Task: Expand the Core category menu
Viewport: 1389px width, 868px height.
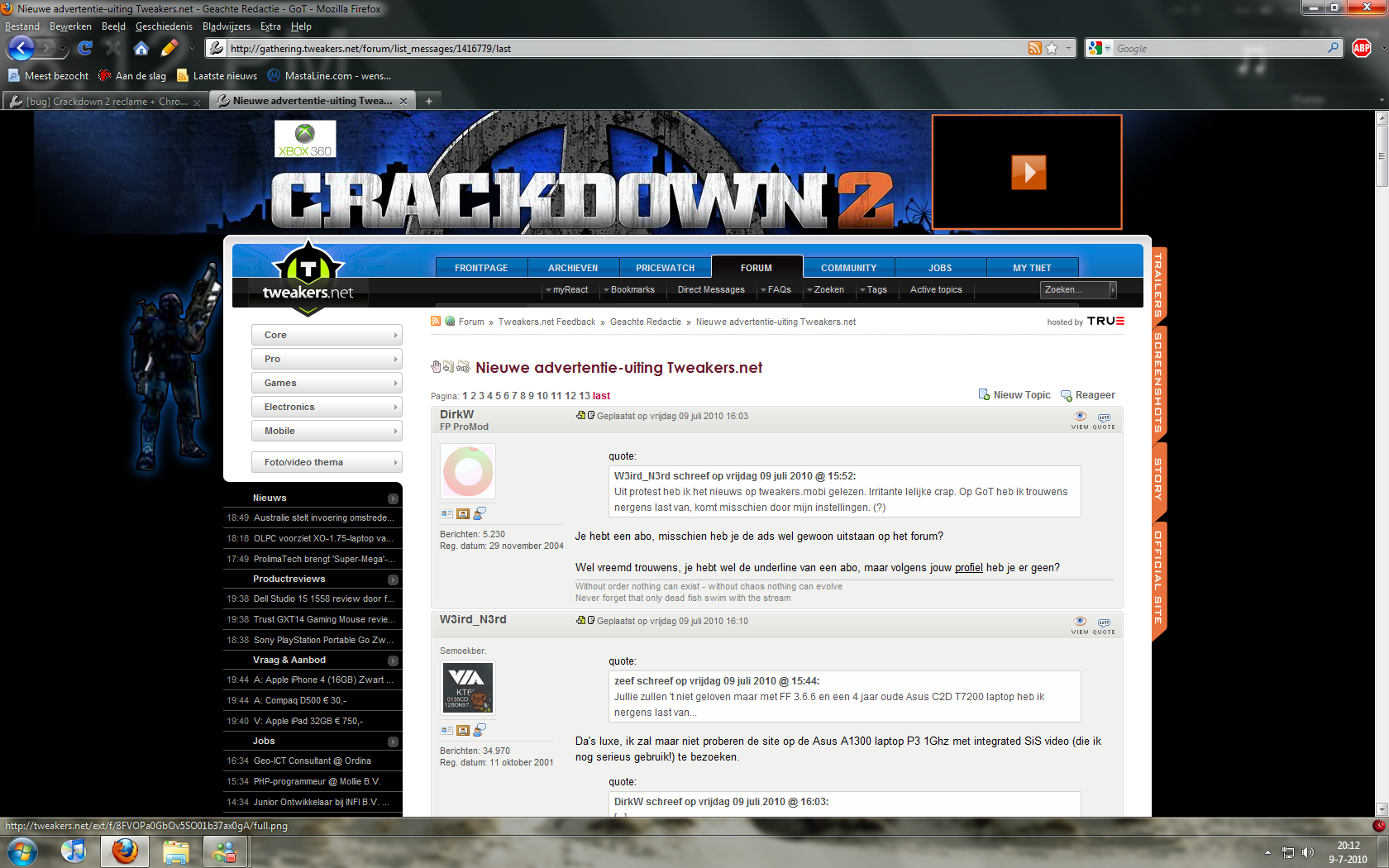Action: point(327,335)
